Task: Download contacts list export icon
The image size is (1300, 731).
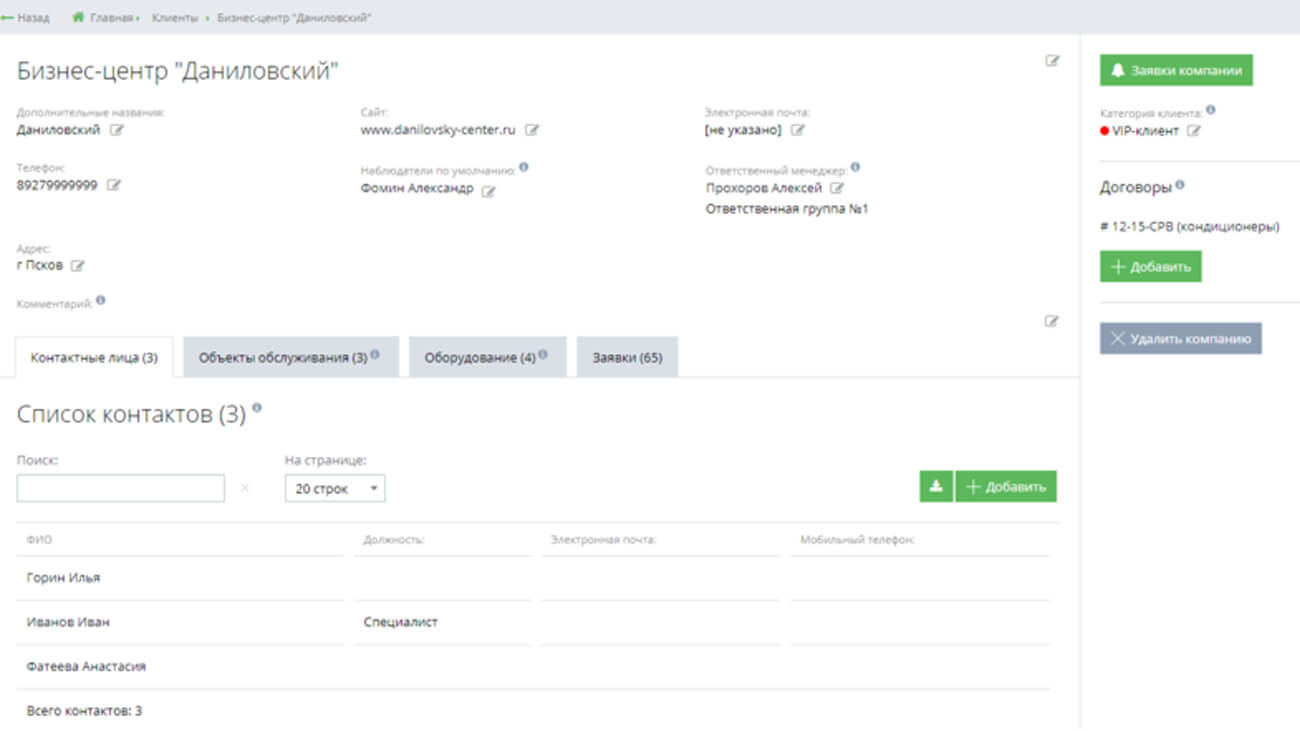Action: tap(936, 487)
